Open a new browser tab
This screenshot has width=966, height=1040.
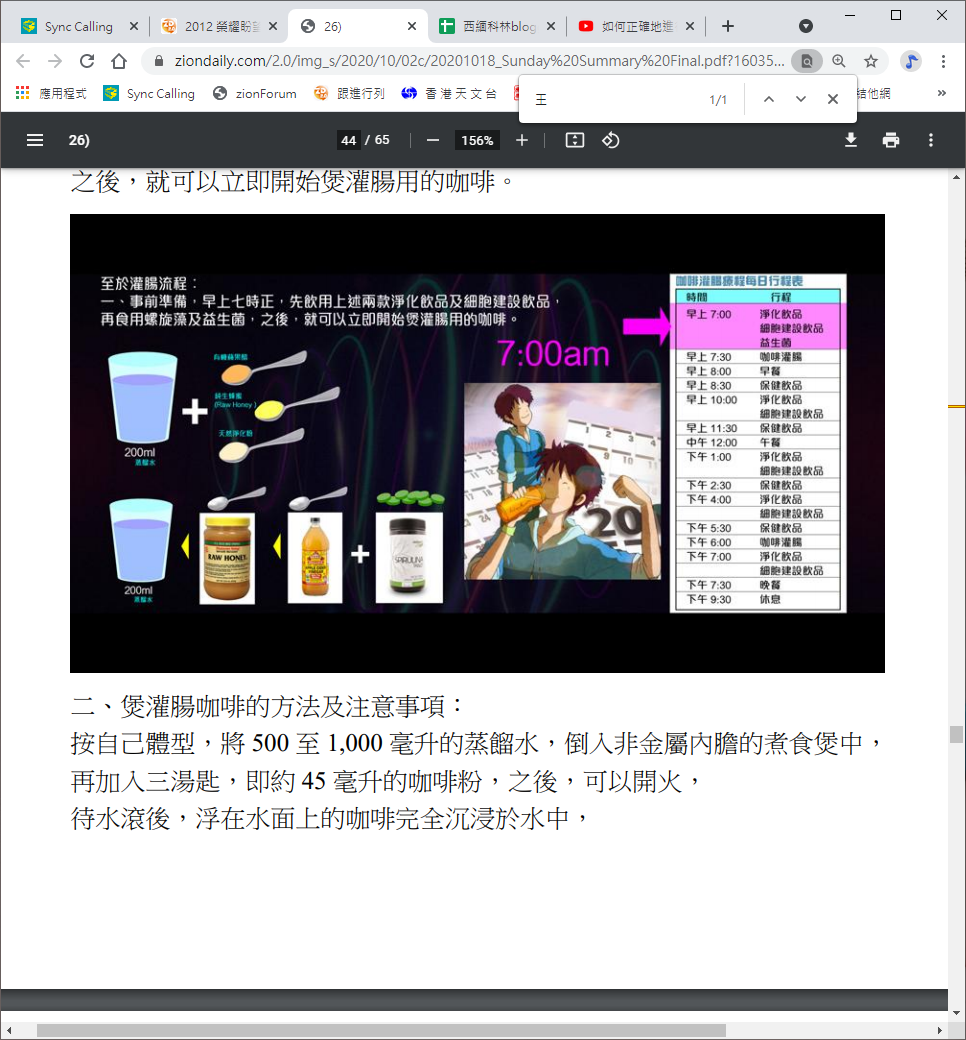[x=728, y=27]
